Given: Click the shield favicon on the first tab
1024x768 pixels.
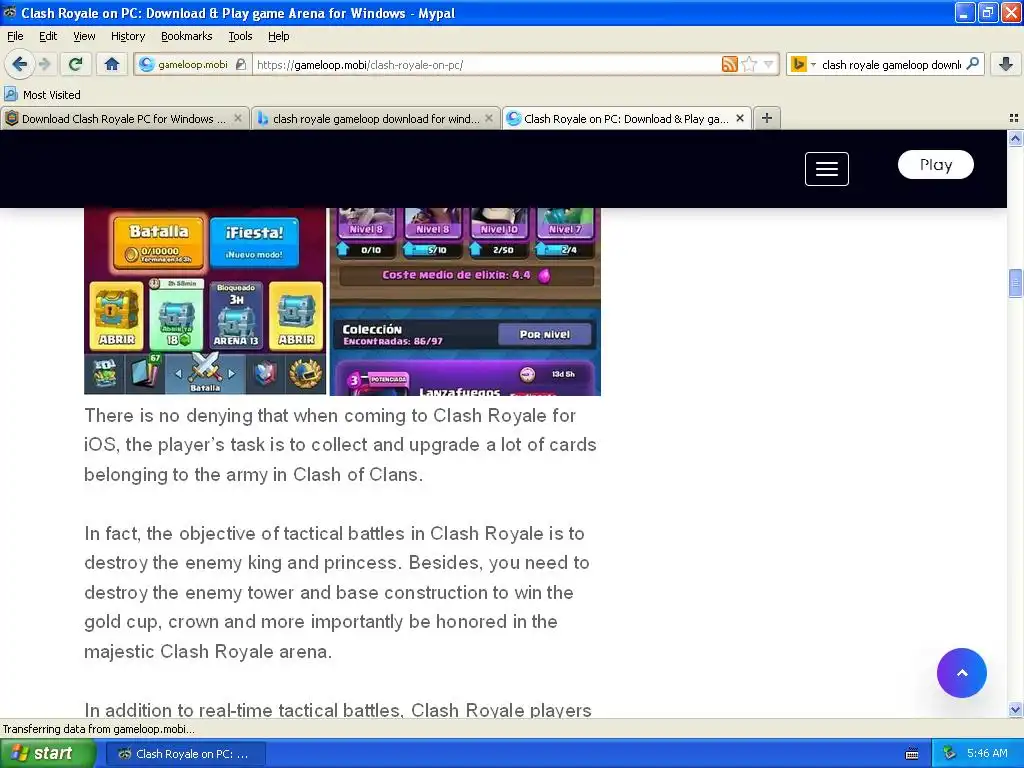Looking at the screenshot, I should click(12, 118).
